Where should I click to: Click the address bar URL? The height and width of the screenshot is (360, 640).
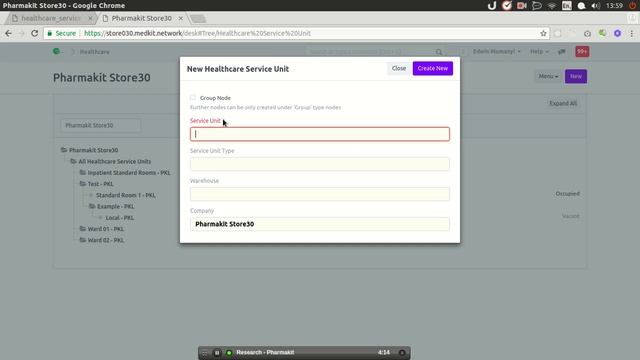pyautogui.click(x=198, y=33)
